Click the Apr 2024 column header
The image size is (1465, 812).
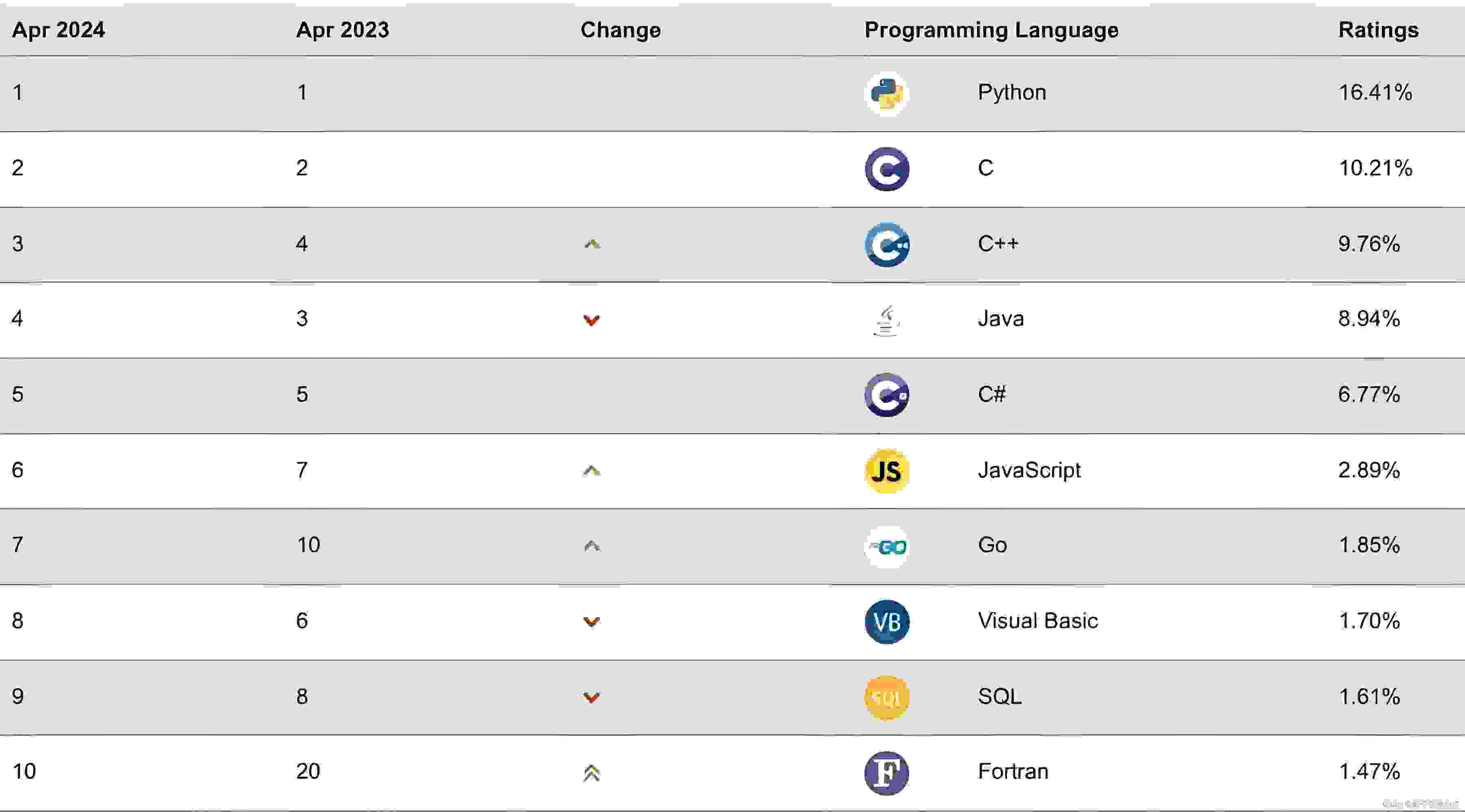tap(58, 30)
